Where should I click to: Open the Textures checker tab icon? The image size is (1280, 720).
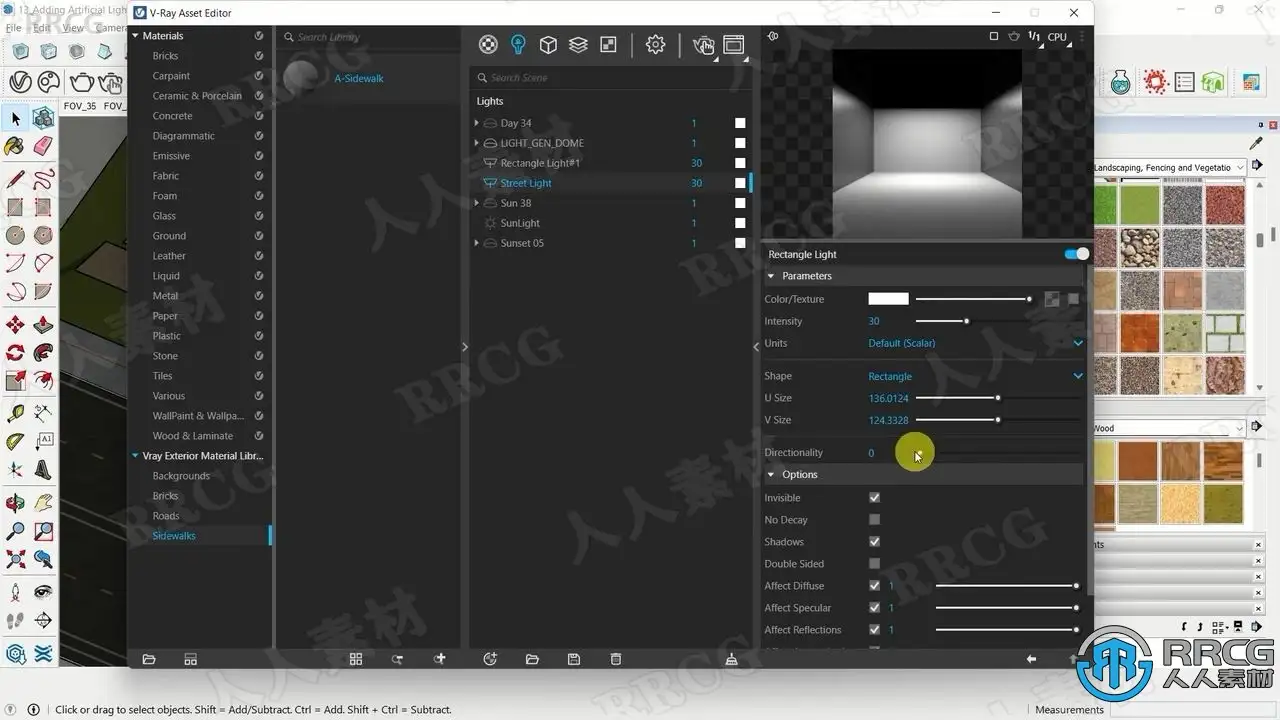tap(608, 44)
